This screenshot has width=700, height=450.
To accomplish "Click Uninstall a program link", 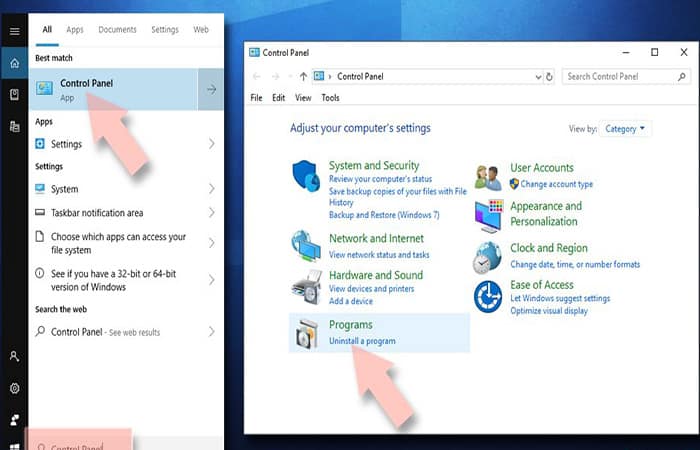I will tap(362, 341).
